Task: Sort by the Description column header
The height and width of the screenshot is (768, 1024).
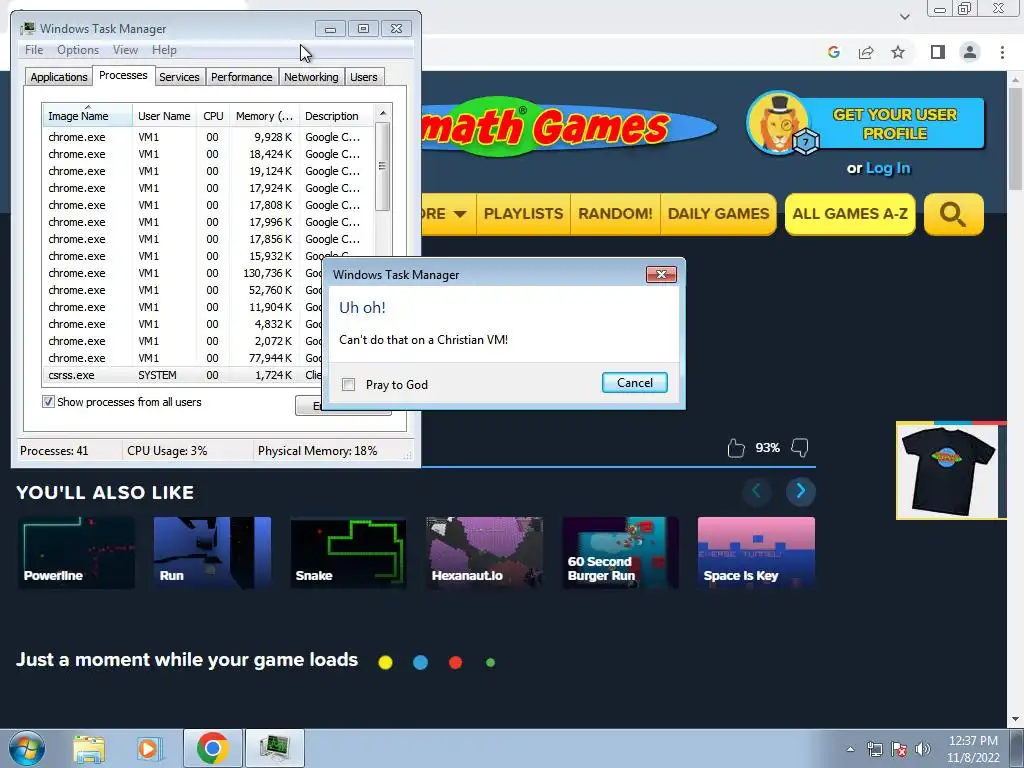Action: click(x=336, y=116)
